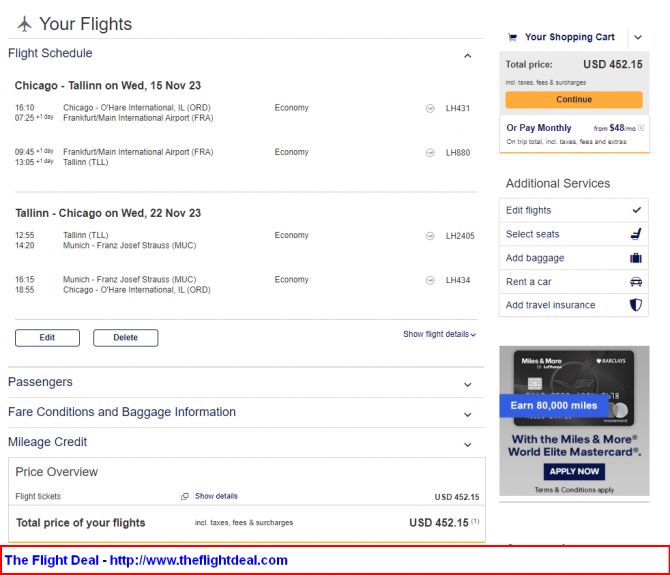This screenshot has height=575, width=670.
Task: Click the car icon on Rent a car
Action: tap(636, 282)
